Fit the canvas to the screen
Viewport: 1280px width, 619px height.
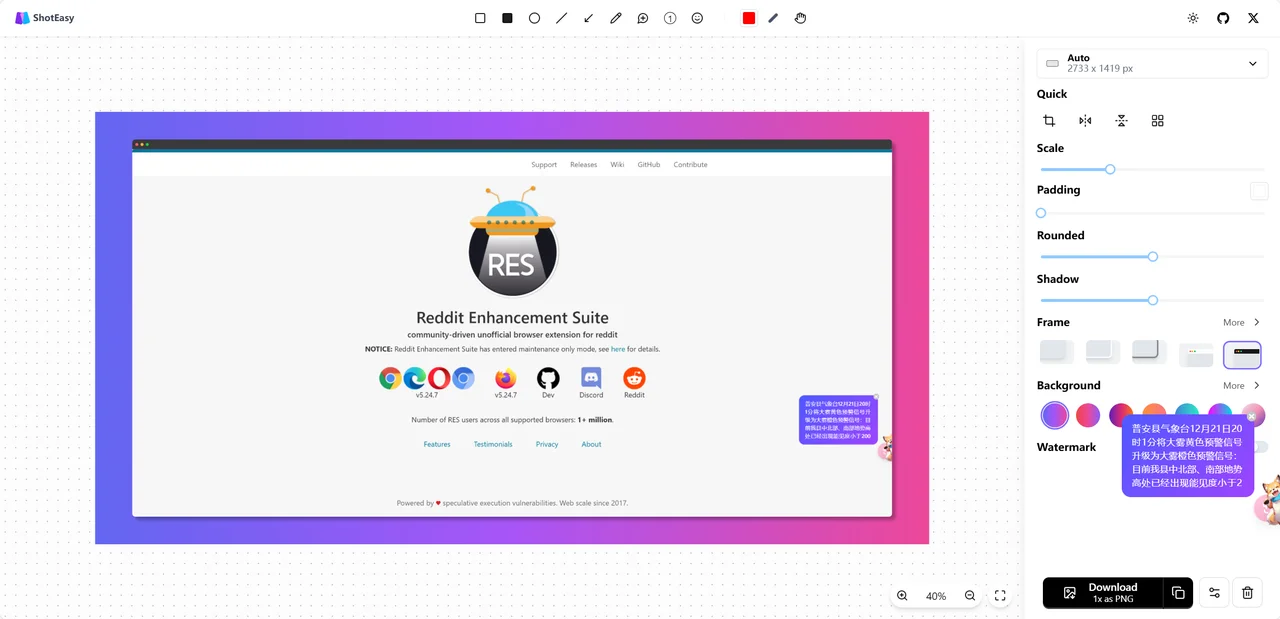point(1000,595)
